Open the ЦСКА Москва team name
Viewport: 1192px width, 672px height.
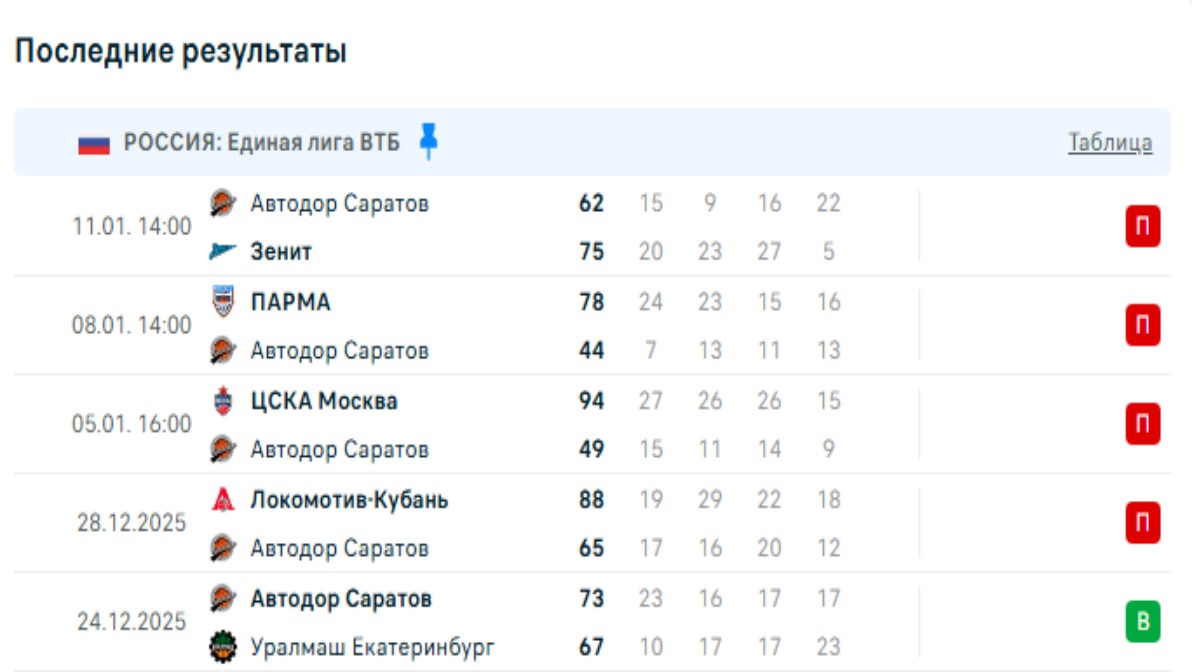tap(323, 401)
